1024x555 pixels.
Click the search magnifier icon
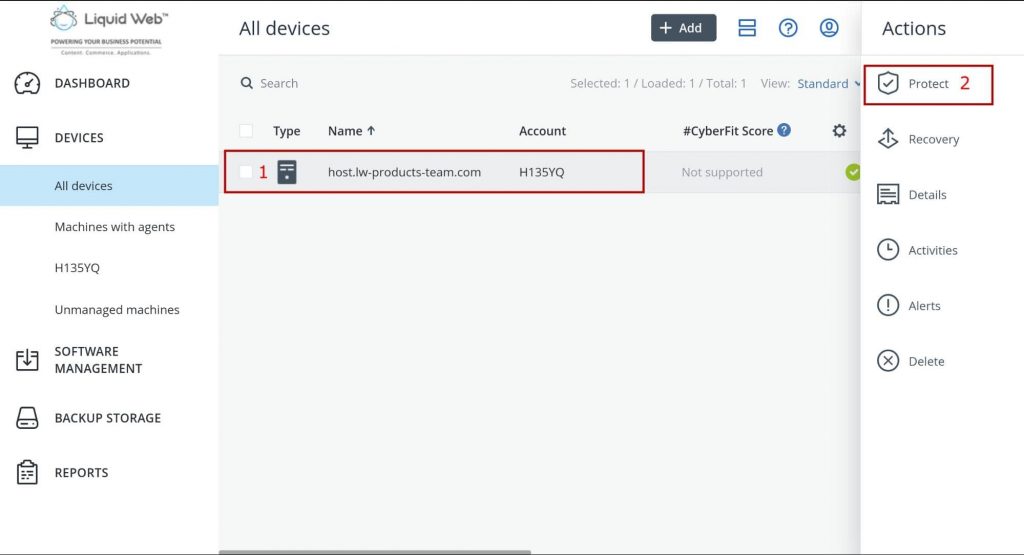246,83
